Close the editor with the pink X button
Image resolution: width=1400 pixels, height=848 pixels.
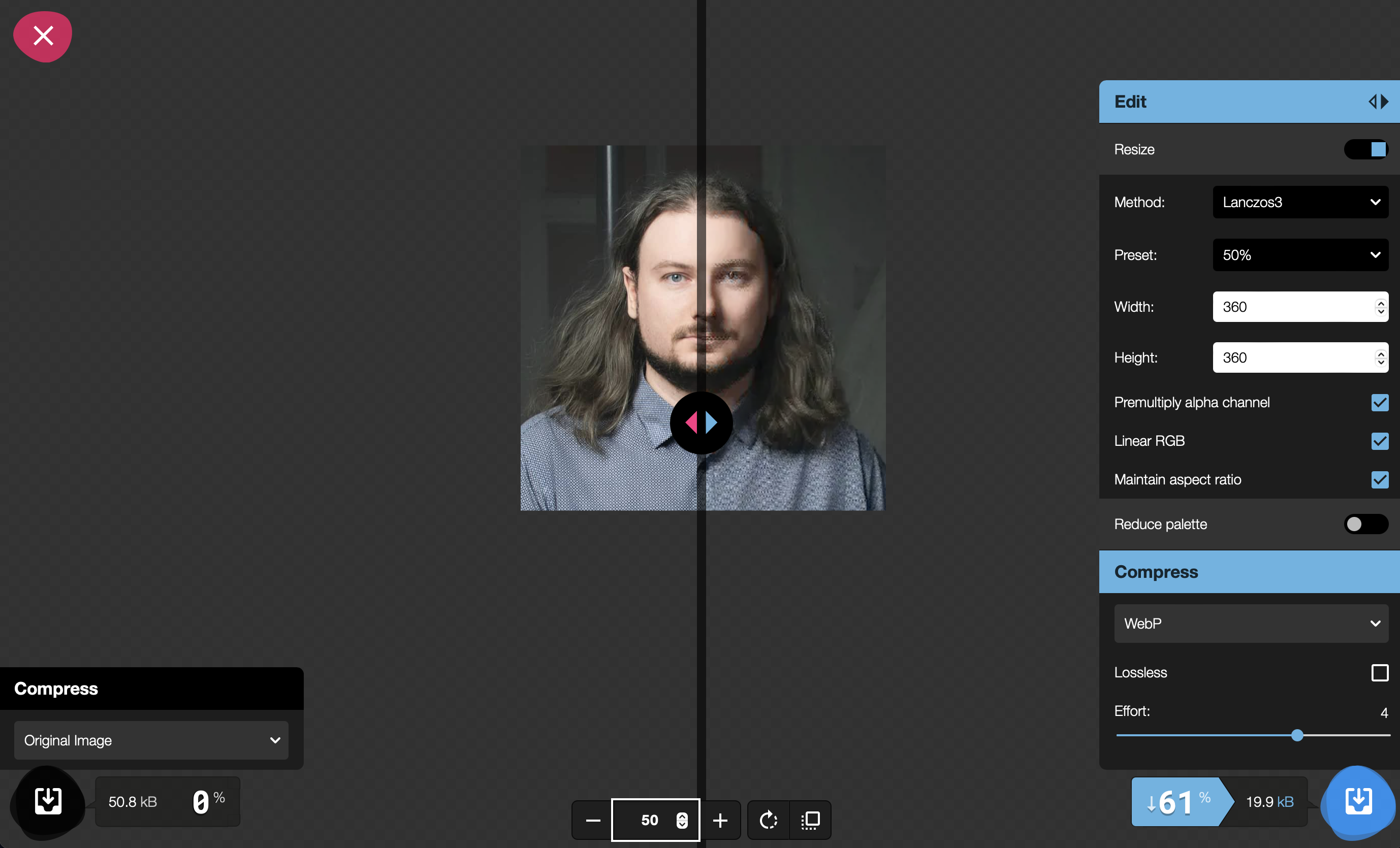43,36
